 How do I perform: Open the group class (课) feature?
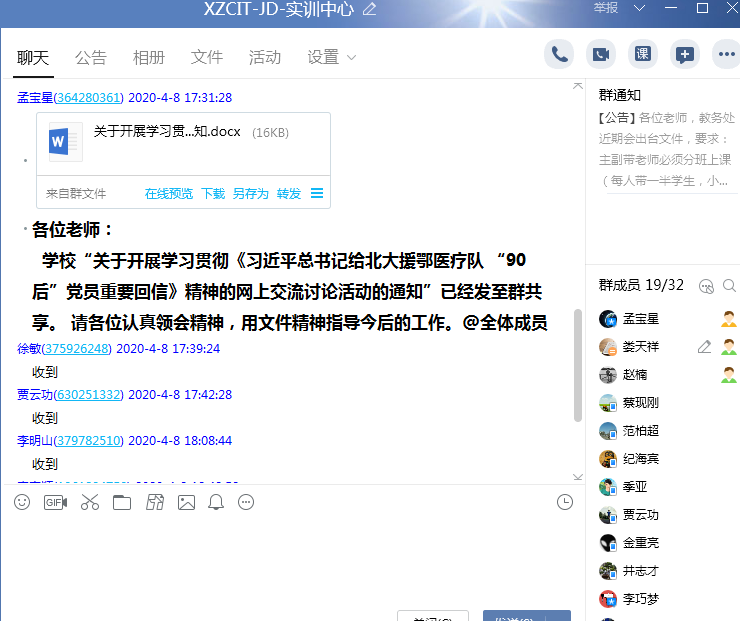coord(643,54)
